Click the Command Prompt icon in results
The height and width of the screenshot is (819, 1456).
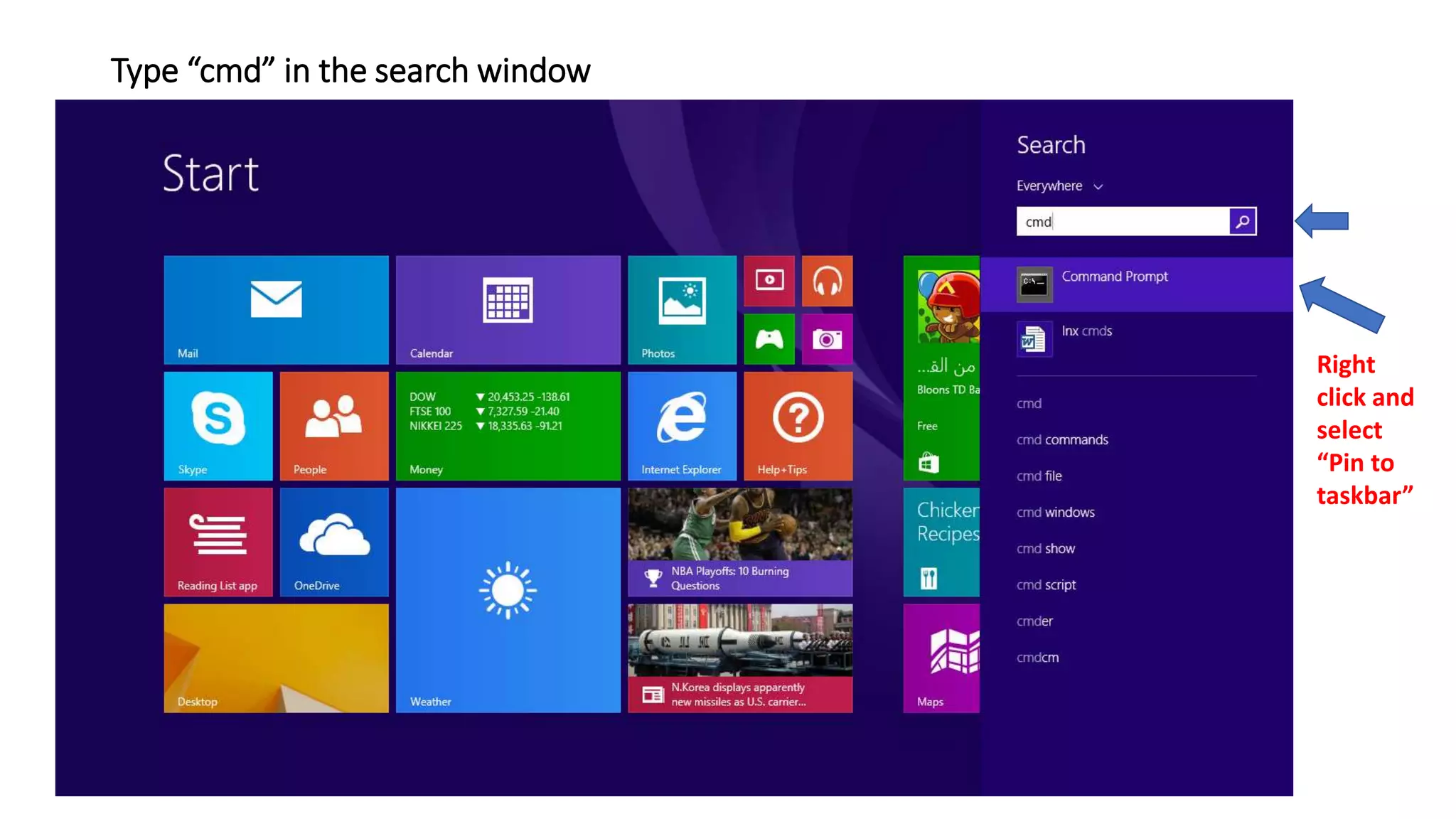[1034, 284]
